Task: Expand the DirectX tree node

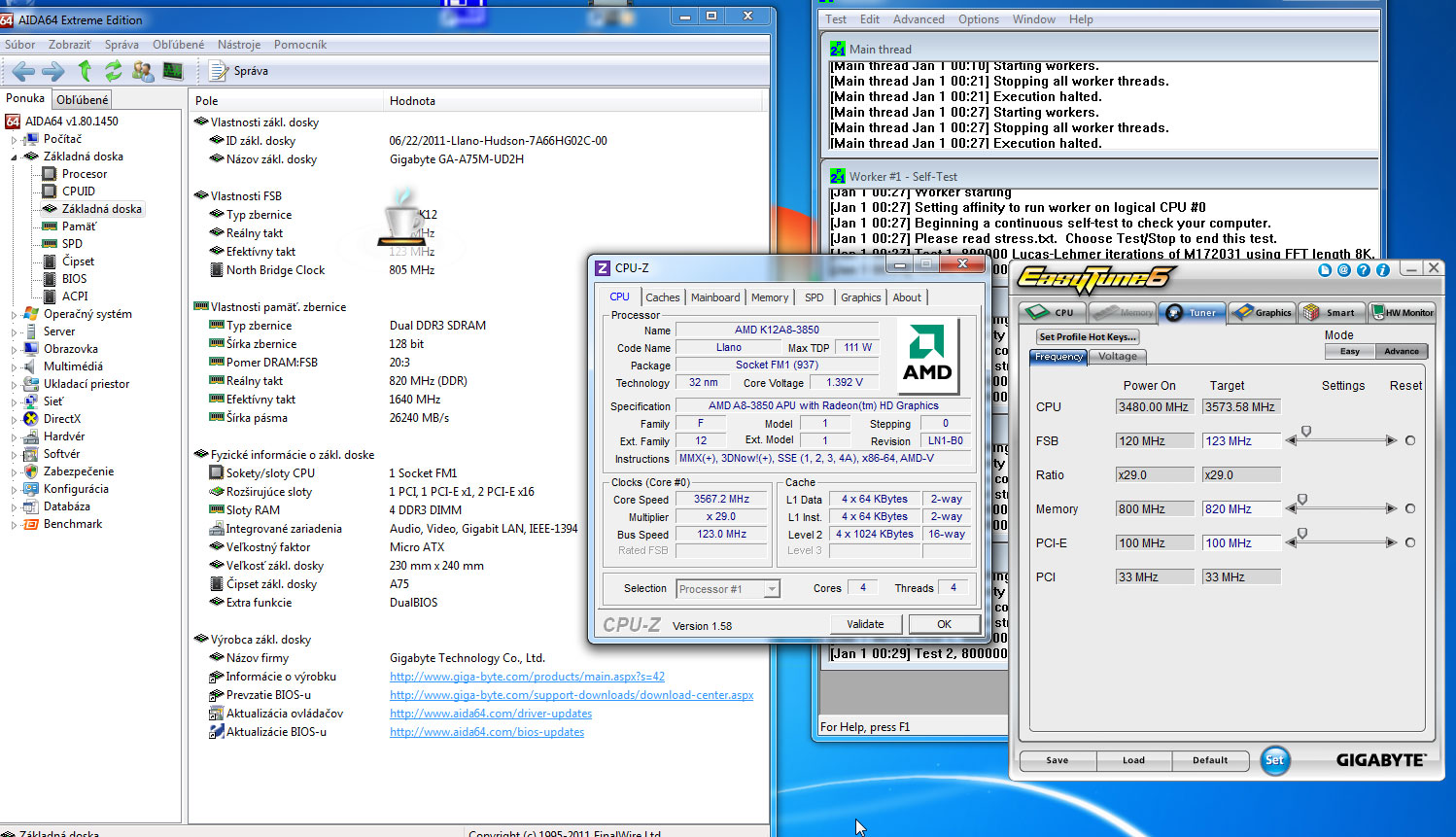Action: (x=14, y=419)
